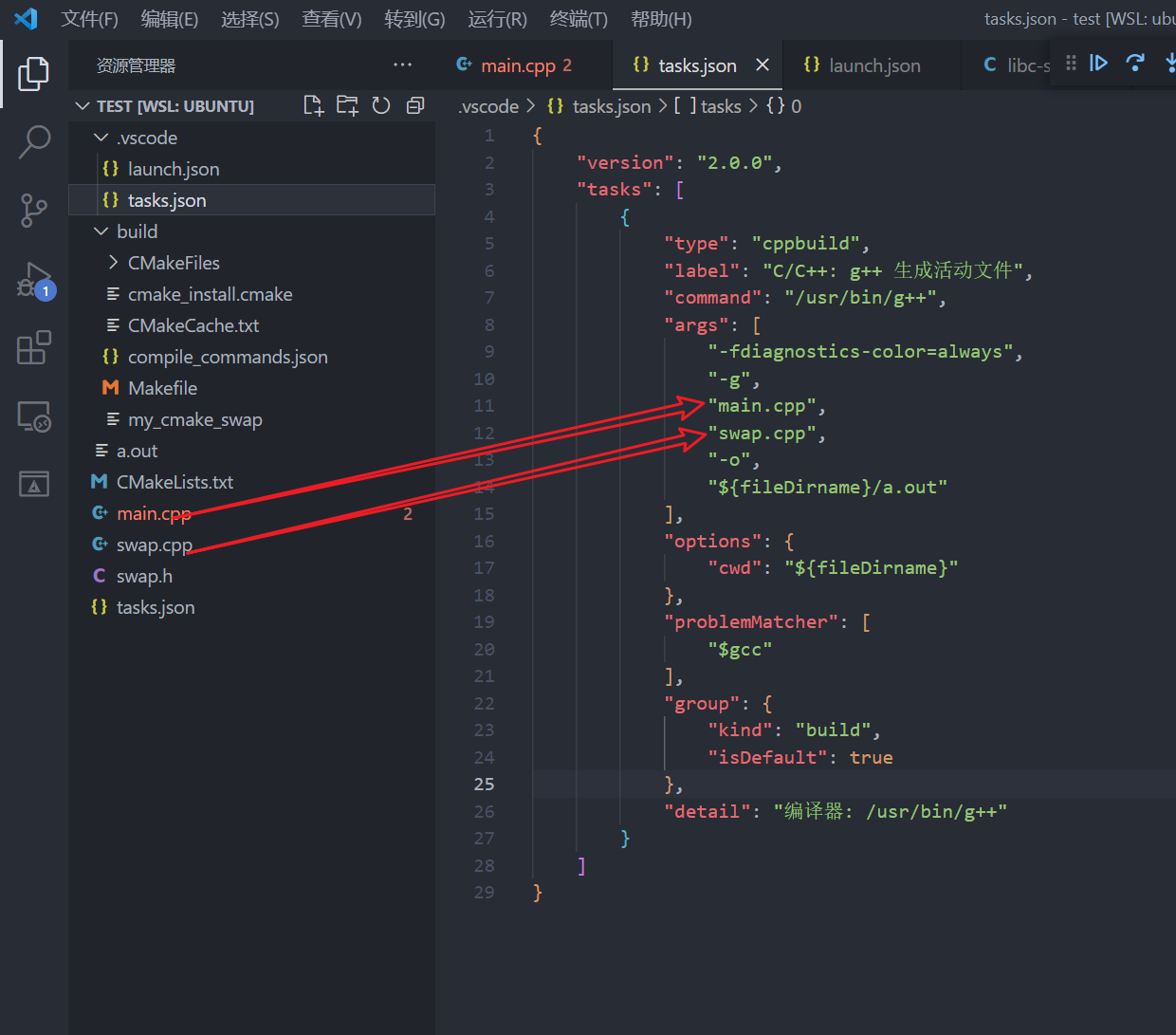Click the New Folder icon in explorer
The image size is (1176, 1035).
347,105
